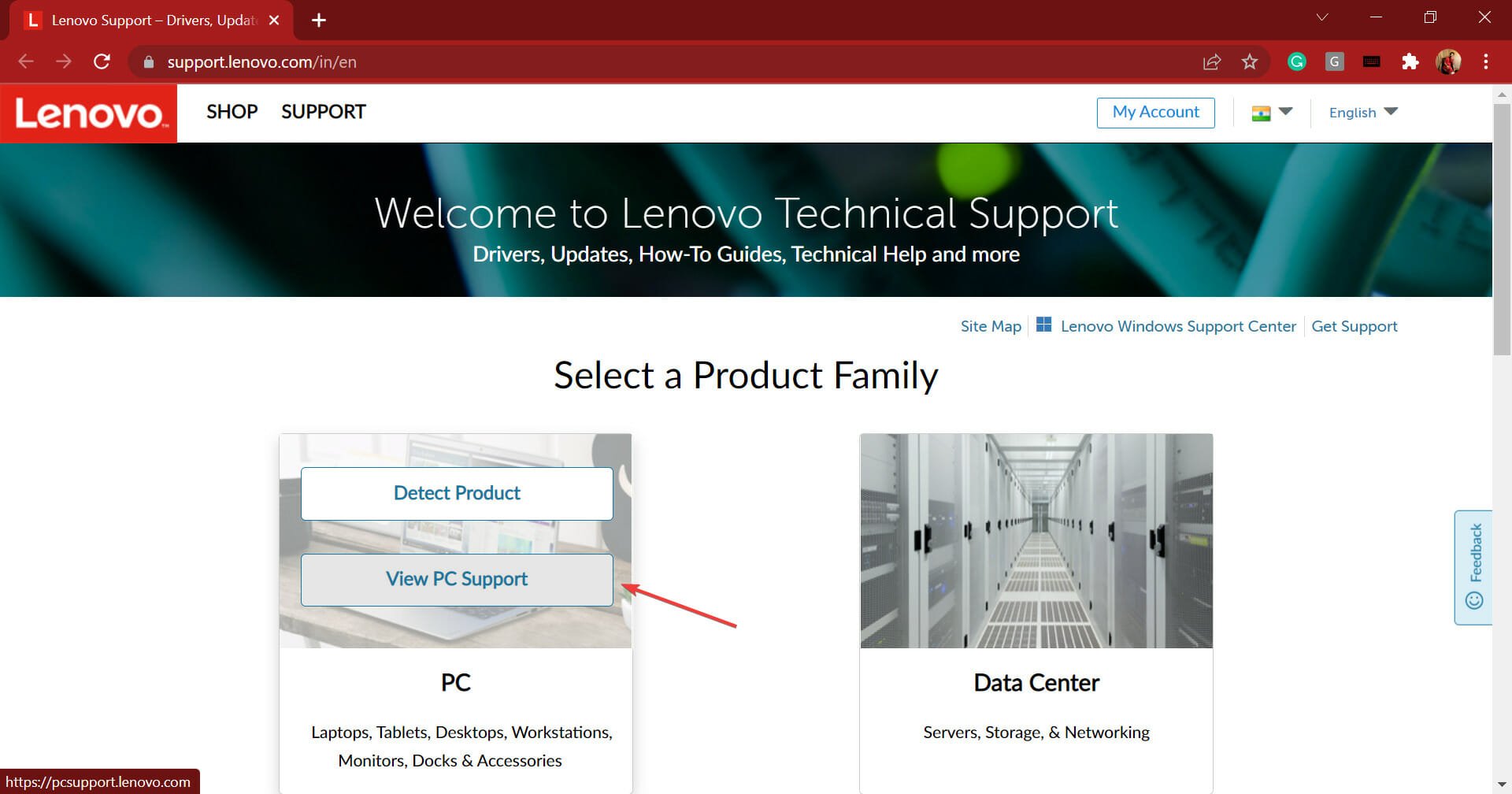
Task: Go forward in browser history
Action: click(64, 61)
